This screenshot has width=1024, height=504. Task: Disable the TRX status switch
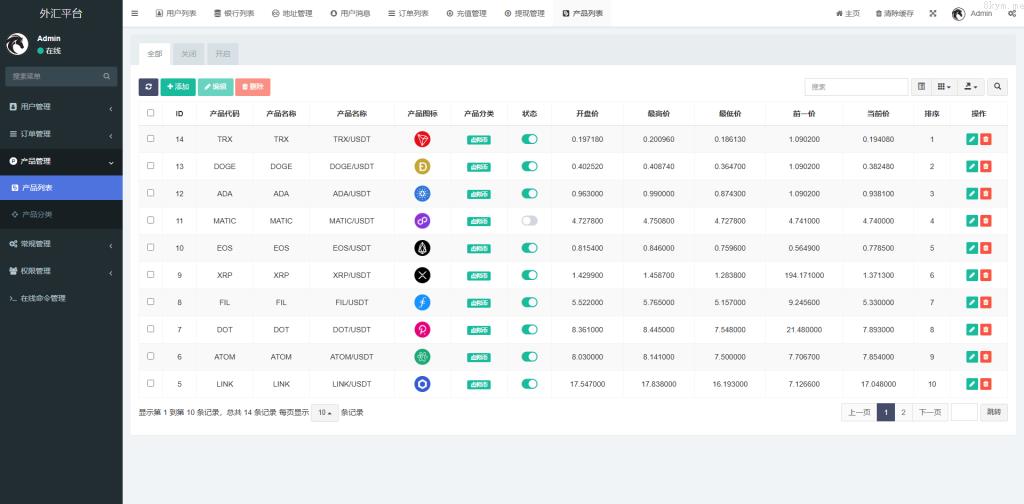pos(529,139)
